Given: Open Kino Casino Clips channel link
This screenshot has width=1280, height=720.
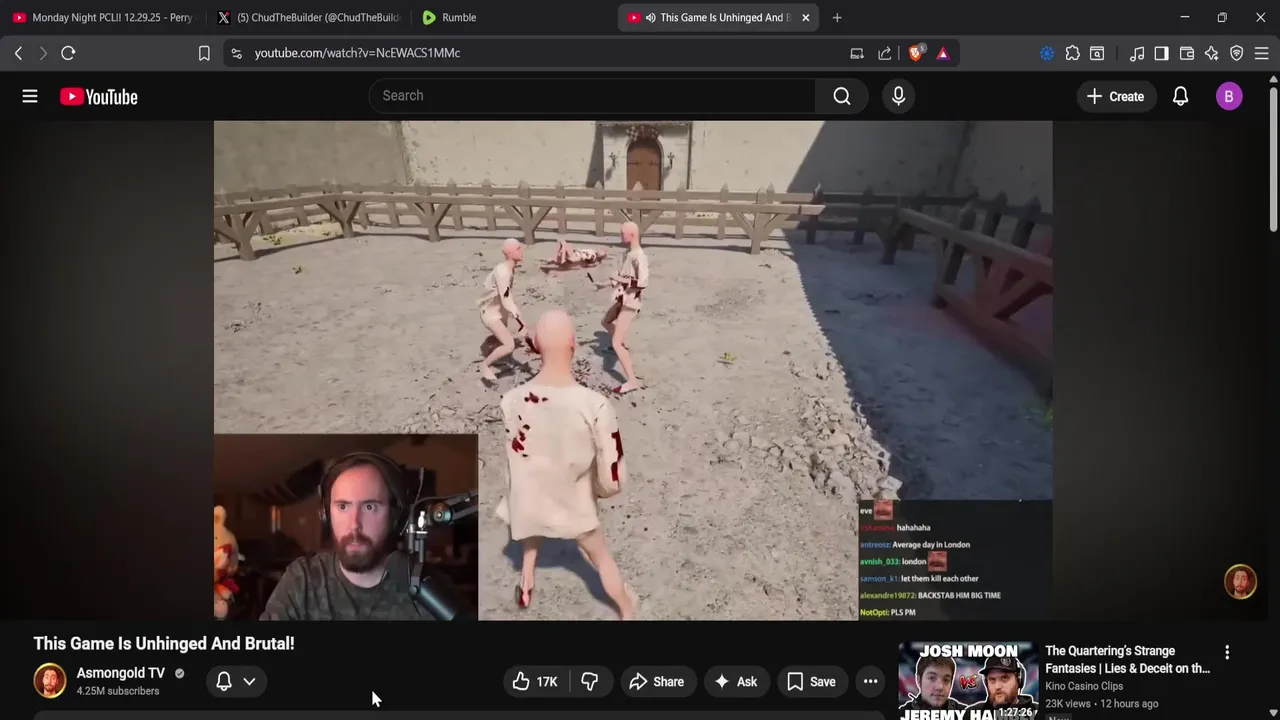Looking at the screenshot, I should (1084, 686).
